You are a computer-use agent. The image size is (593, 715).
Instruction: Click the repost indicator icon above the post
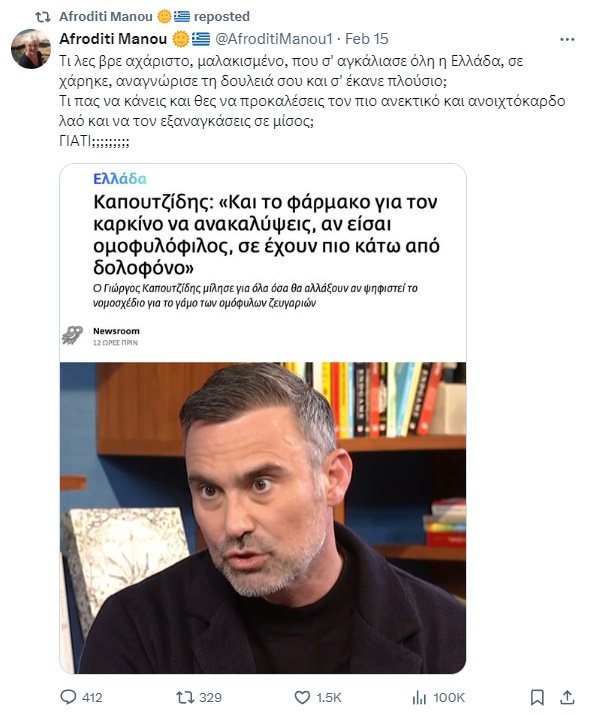43,17
